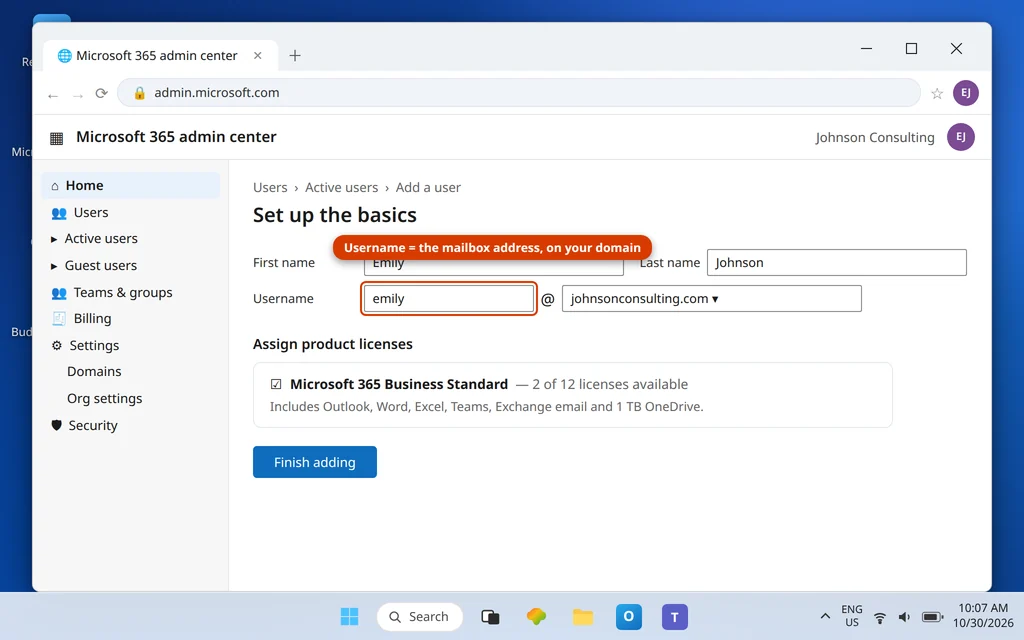Open Wi-Fi network status icon
Screen dimensions: 1024x640
(880, 617)
